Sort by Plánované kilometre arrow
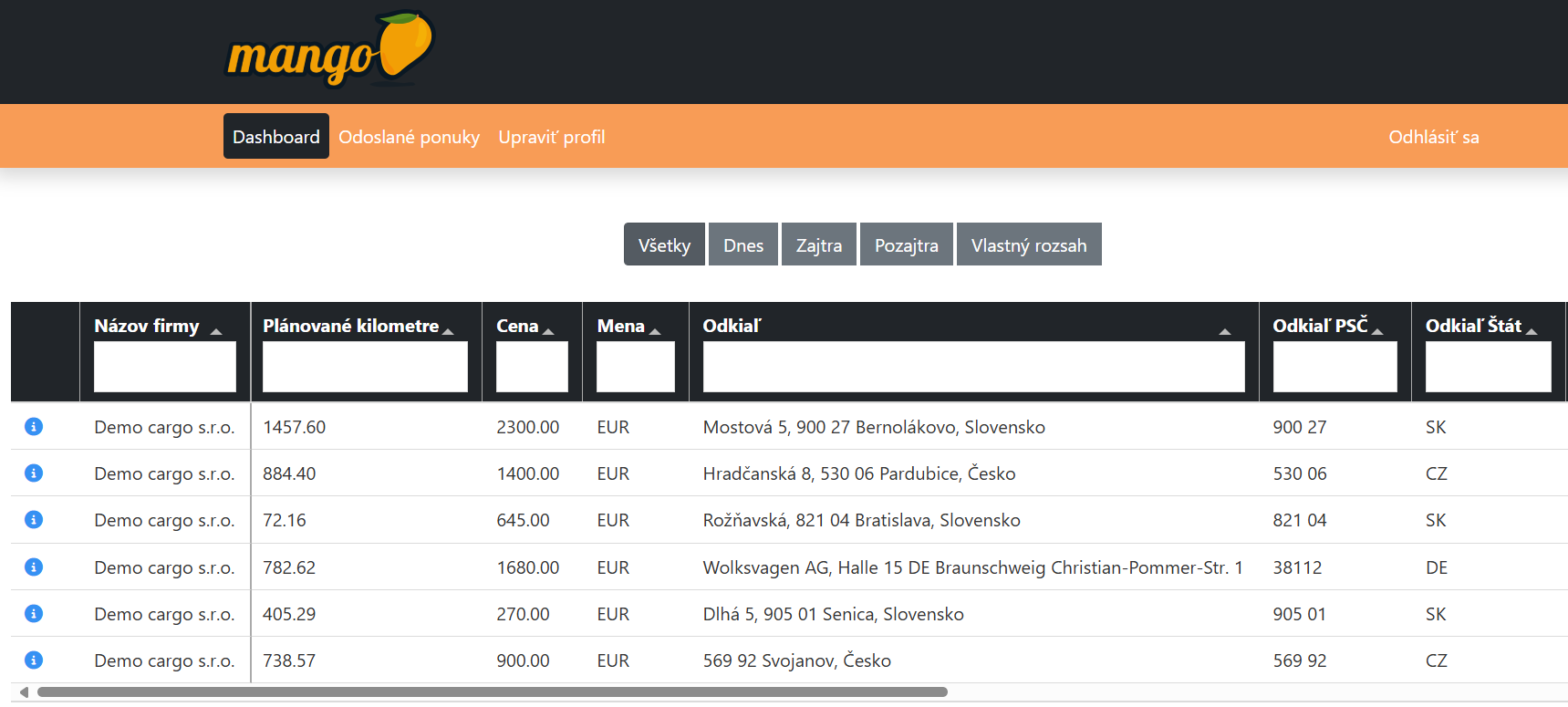This screenshot has height=707, width=1568. [x=448, y=331]
